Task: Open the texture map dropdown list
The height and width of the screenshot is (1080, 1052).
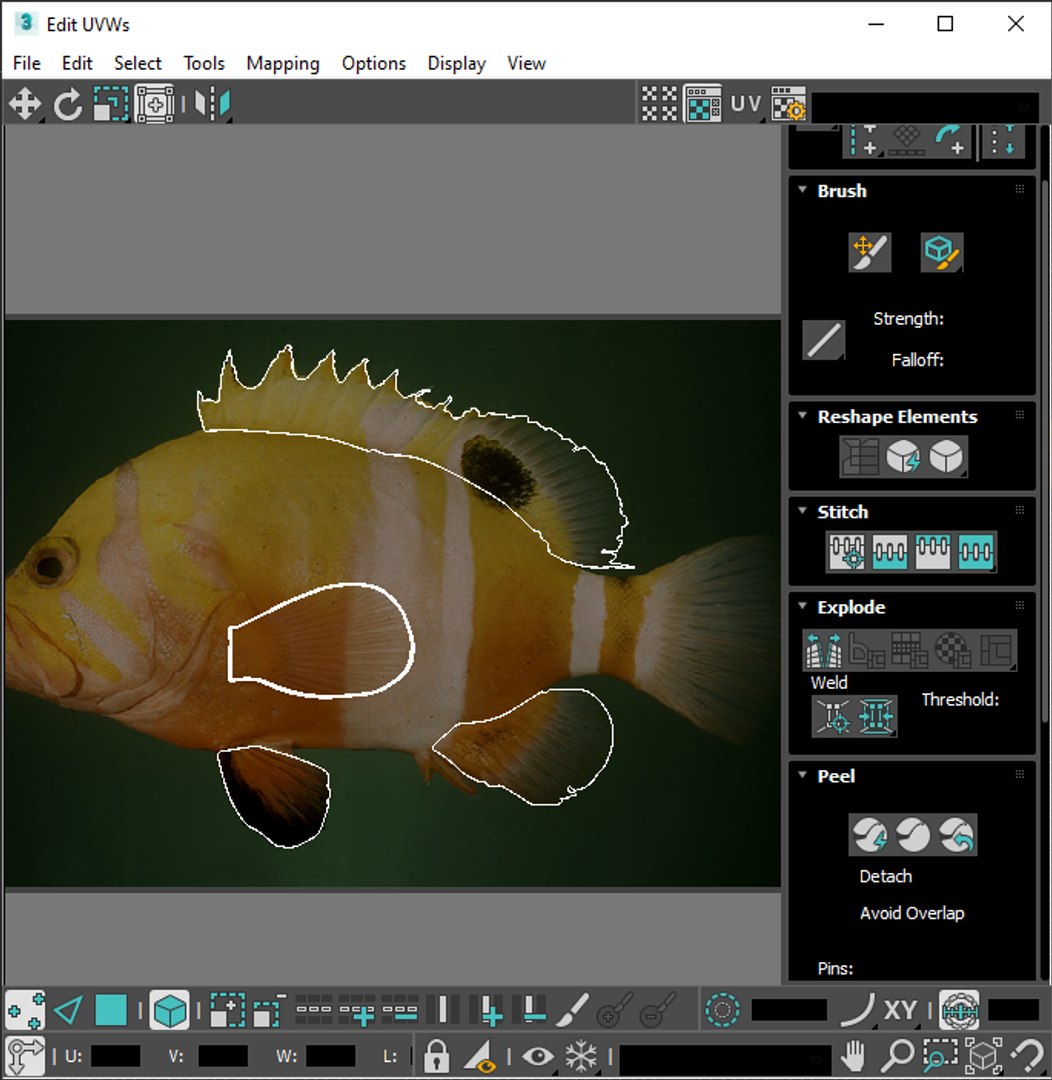Action: [x=926, y=107]
